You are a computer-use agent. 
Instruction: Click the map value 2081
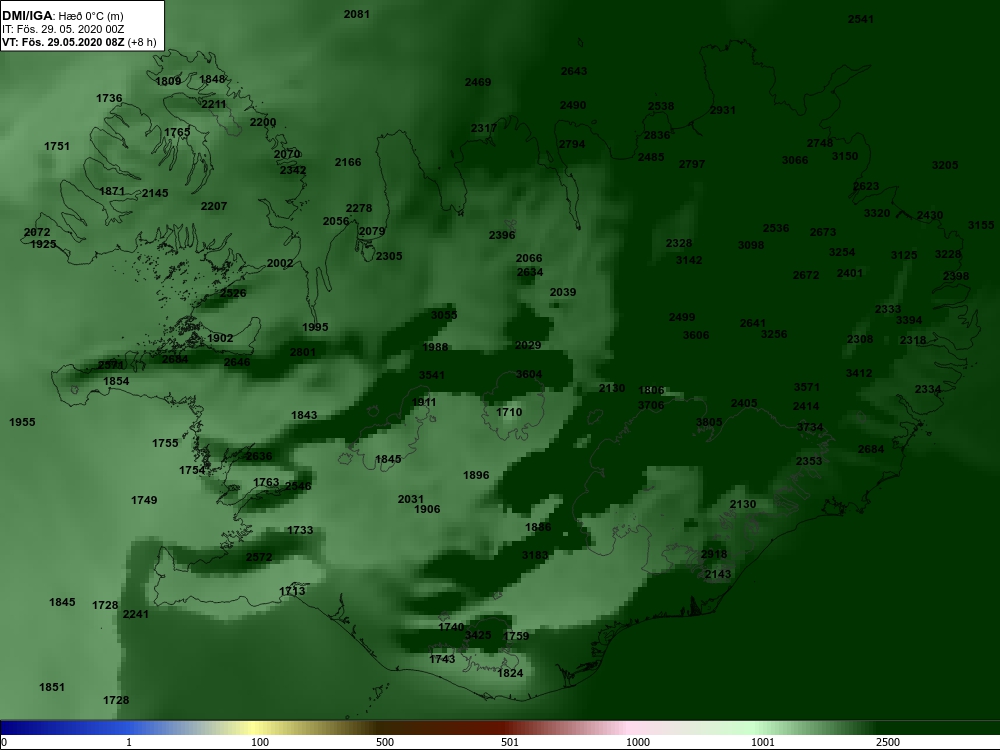pyautogui.click(x=357, y=14)
